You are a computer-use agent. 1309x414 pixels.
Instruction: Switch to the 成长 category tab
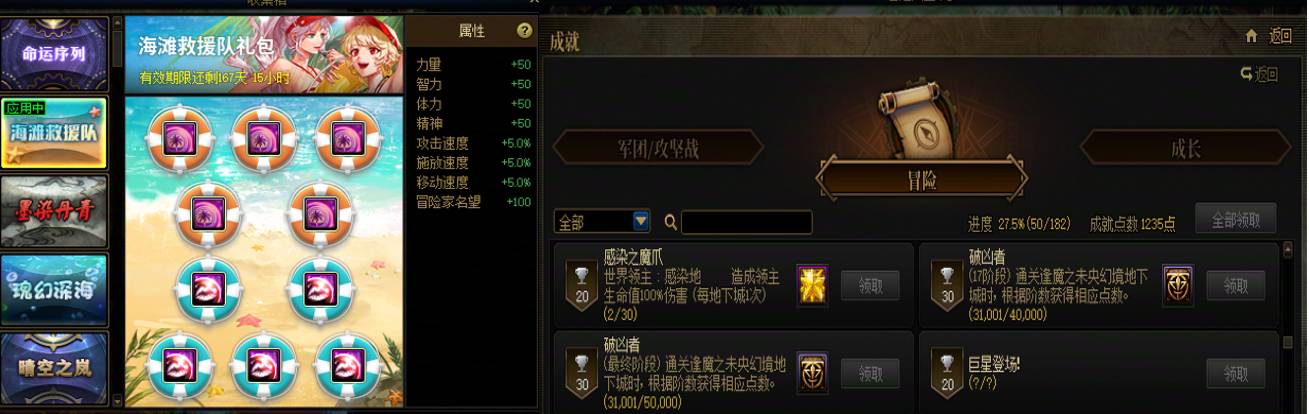pyautogui.click(x=1185, y=149)
